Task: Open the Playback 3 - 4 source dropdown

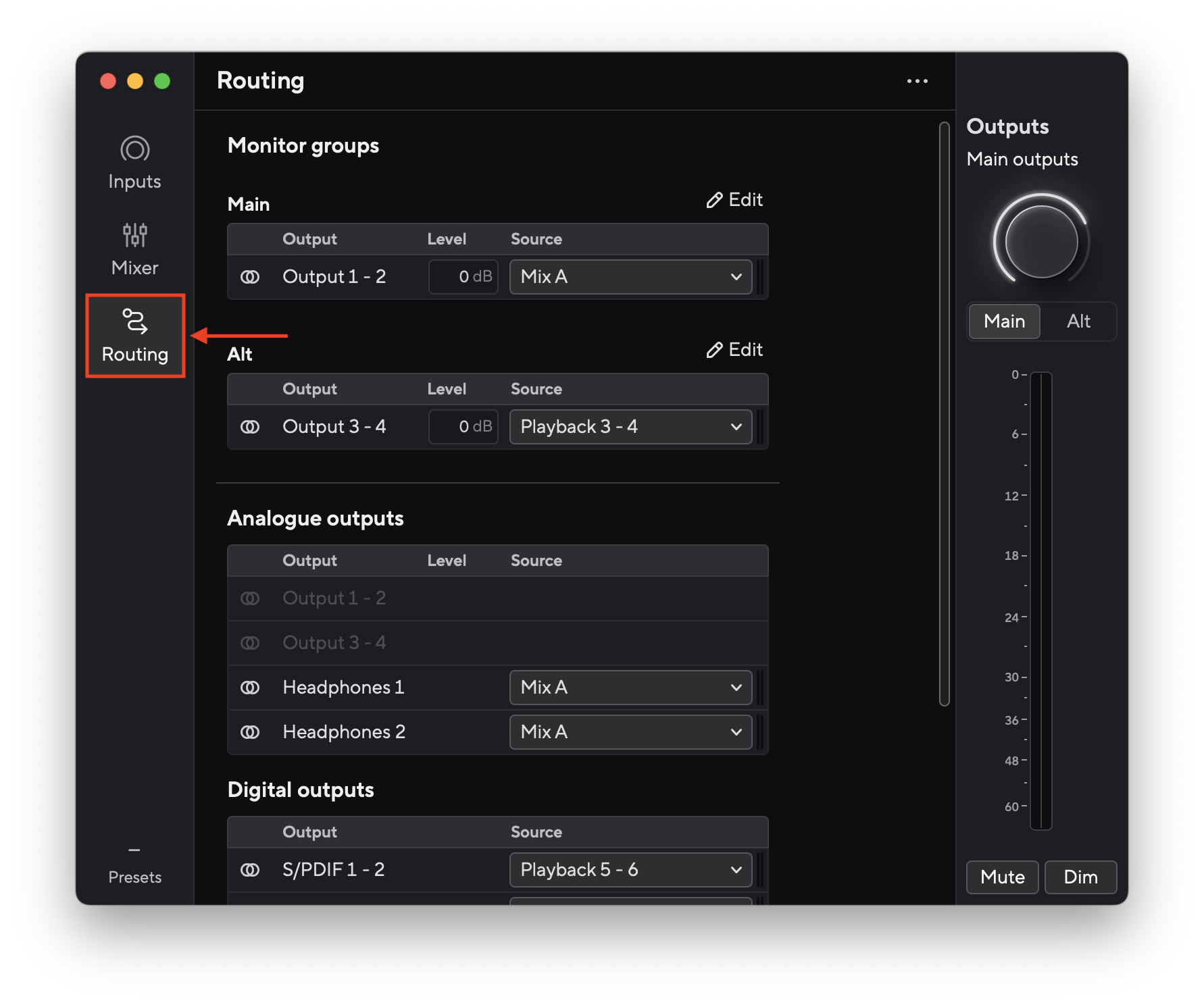Action: pos(630,426)
